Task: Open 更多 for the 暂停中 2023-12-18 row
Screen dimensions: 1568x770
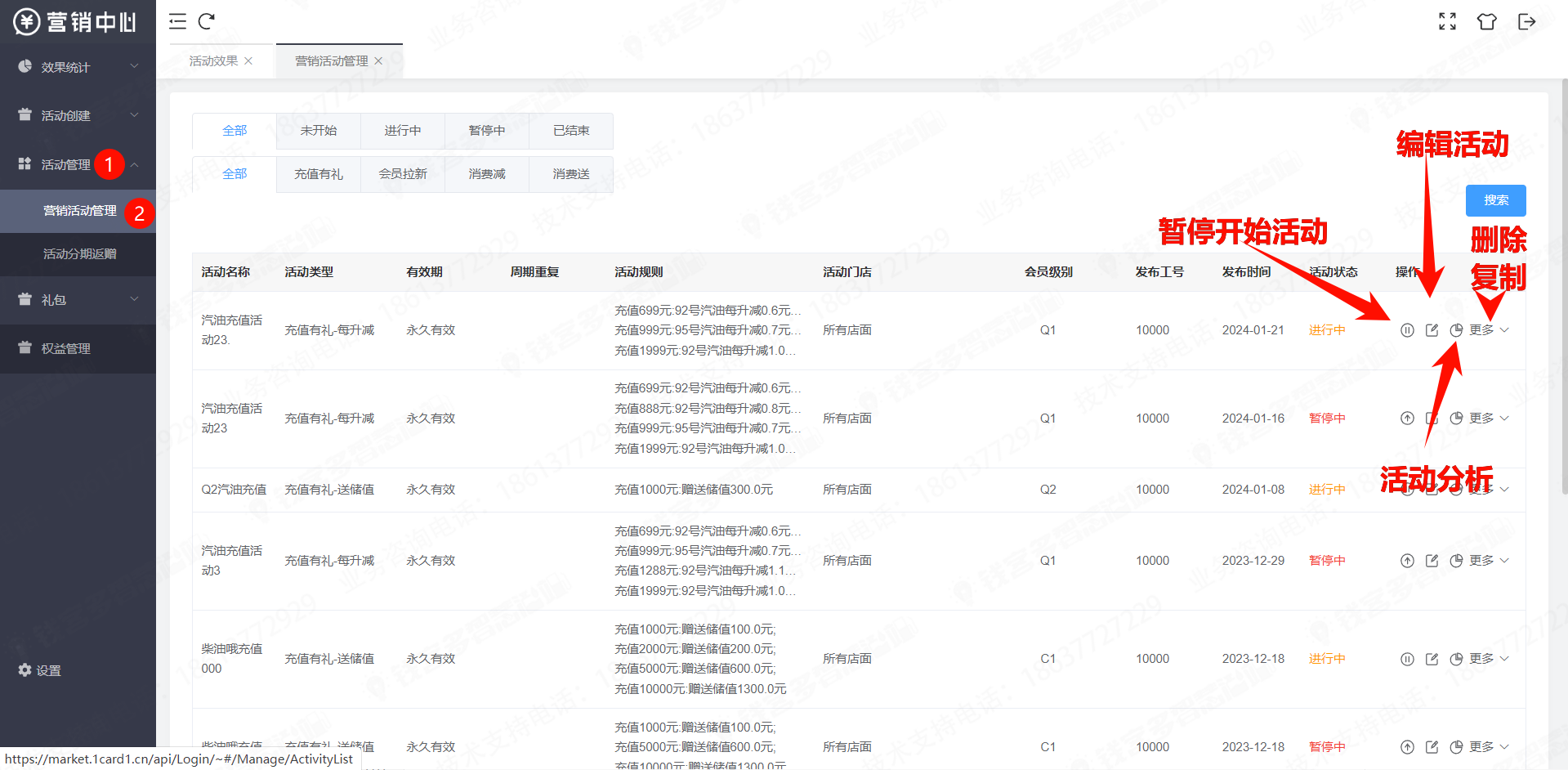Action: pos(1489,747)
